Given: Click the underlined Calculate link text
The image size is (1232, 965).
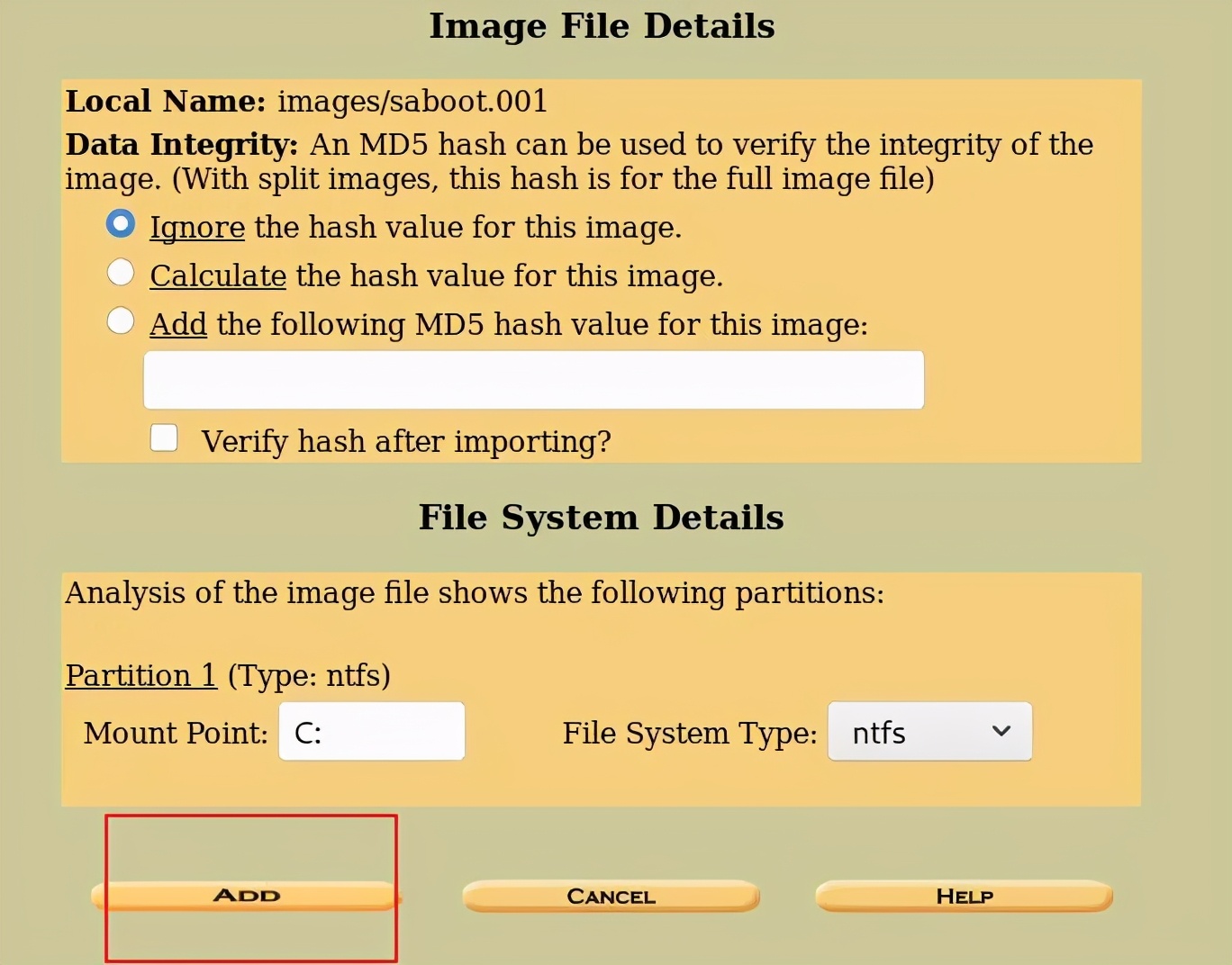Looking at the screenshot, I should pos(218,276).
